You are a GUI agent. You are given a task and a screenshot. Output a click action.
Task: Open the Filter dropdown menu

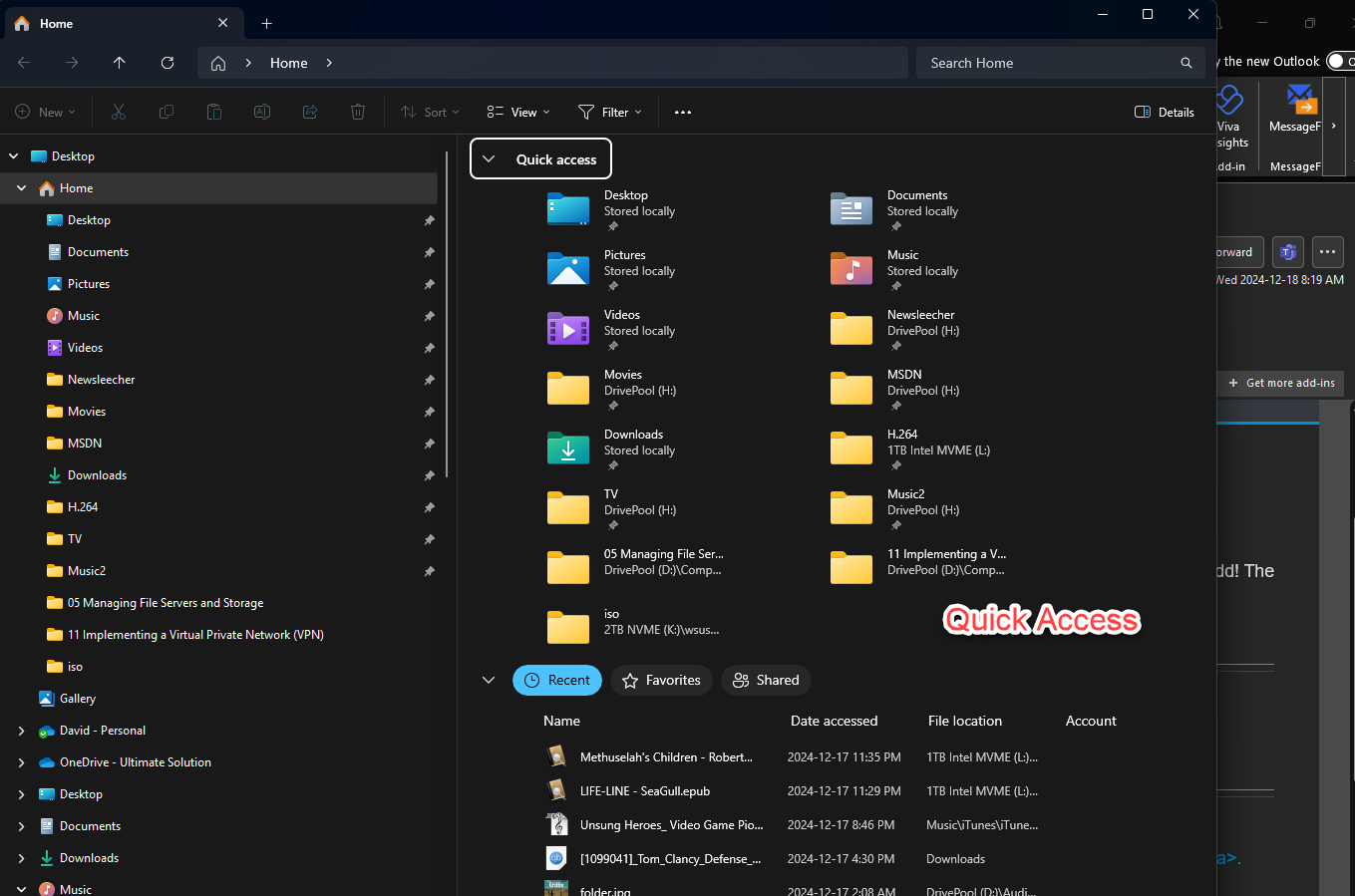(x=609, y=113)
